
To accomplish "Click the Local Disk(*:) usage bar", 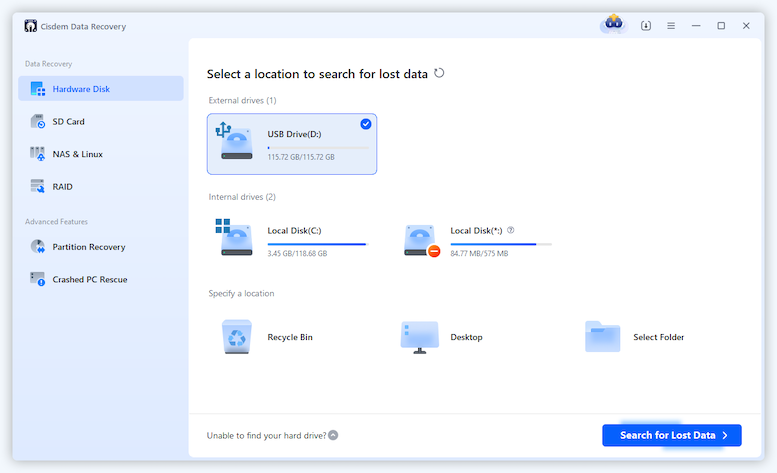I will [500, 244].
